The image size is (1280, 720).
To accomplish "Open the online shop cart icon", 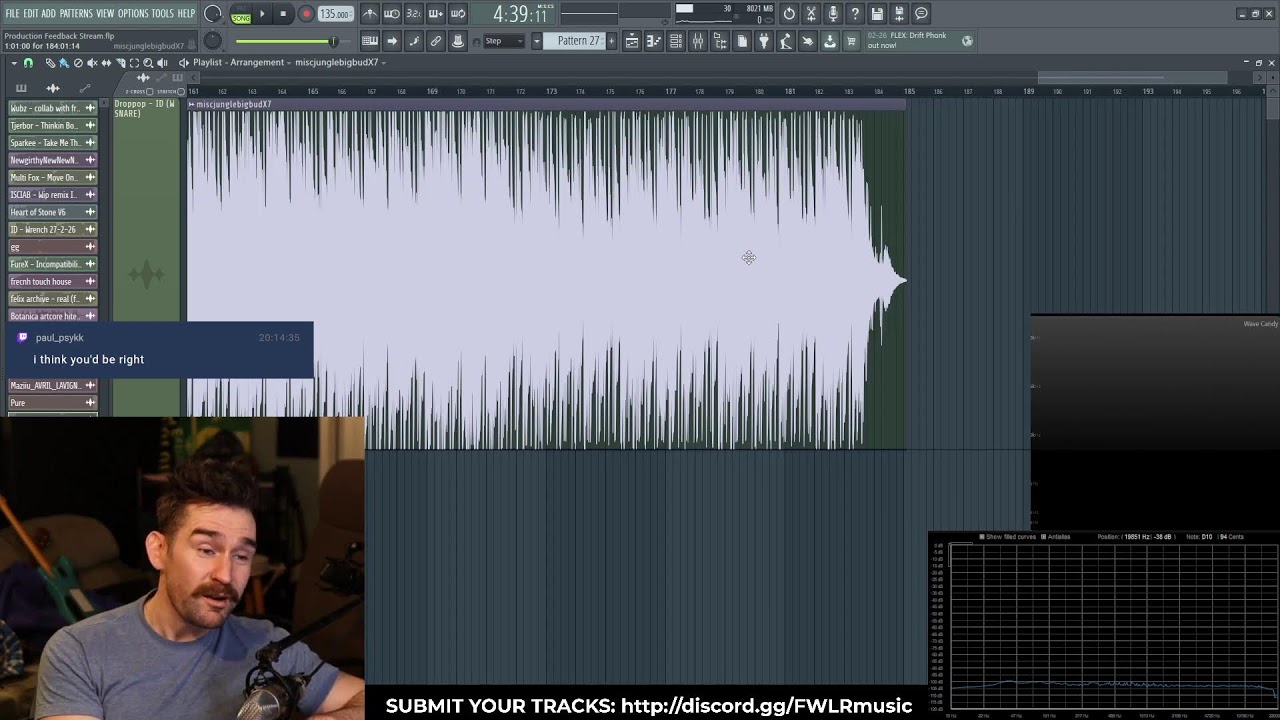I will (852, 41).
